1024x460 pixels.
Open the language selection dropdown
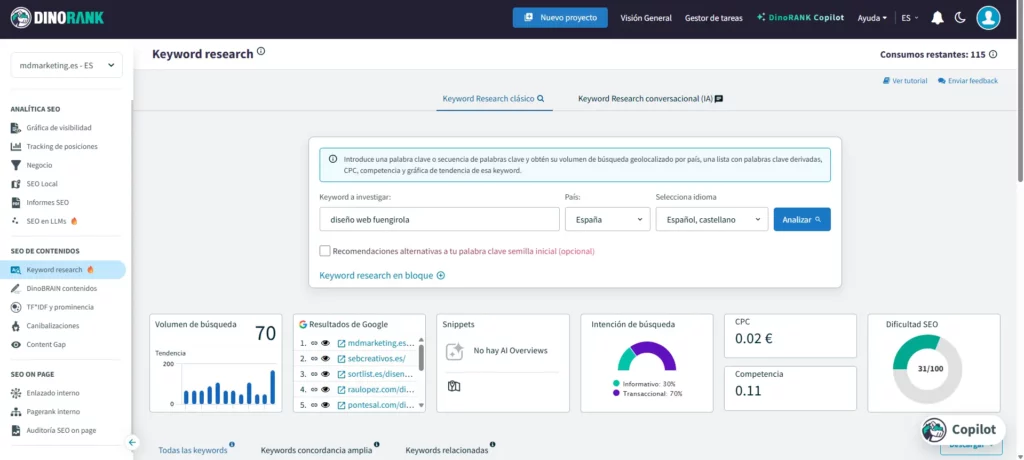[x=711, y=219]
